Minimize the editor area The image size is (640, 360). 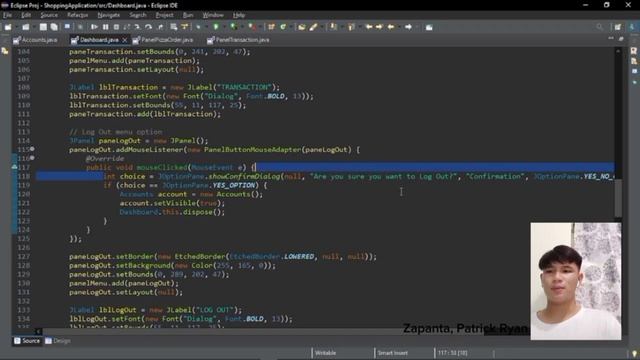pos(611,38)
